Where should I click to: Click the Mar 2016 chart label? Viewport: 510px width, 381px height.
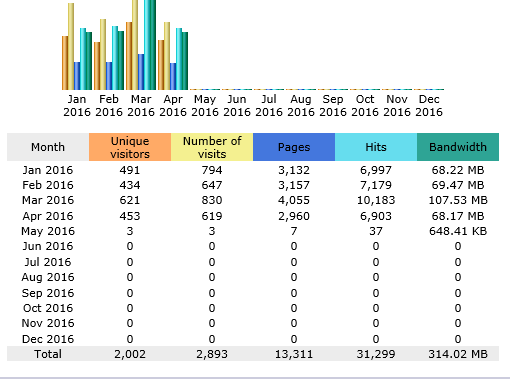coord(141,105)
